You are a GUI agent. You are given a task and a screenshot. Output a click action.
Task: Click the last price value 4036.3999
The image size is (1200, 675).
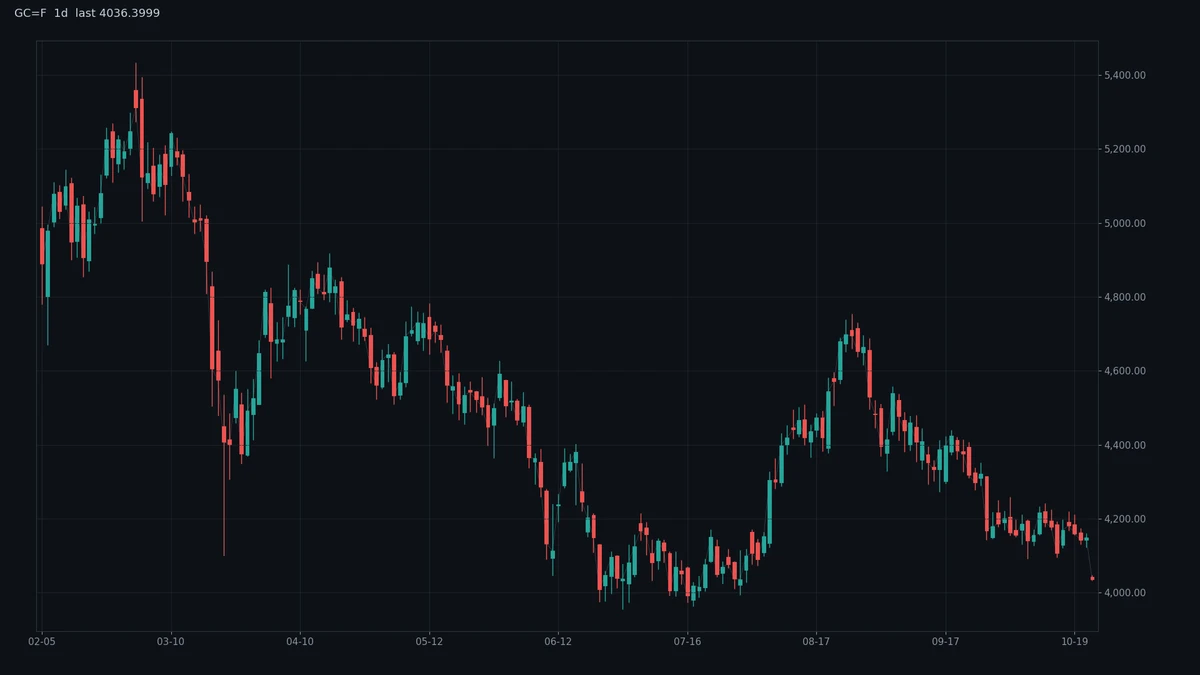point(129,13)
